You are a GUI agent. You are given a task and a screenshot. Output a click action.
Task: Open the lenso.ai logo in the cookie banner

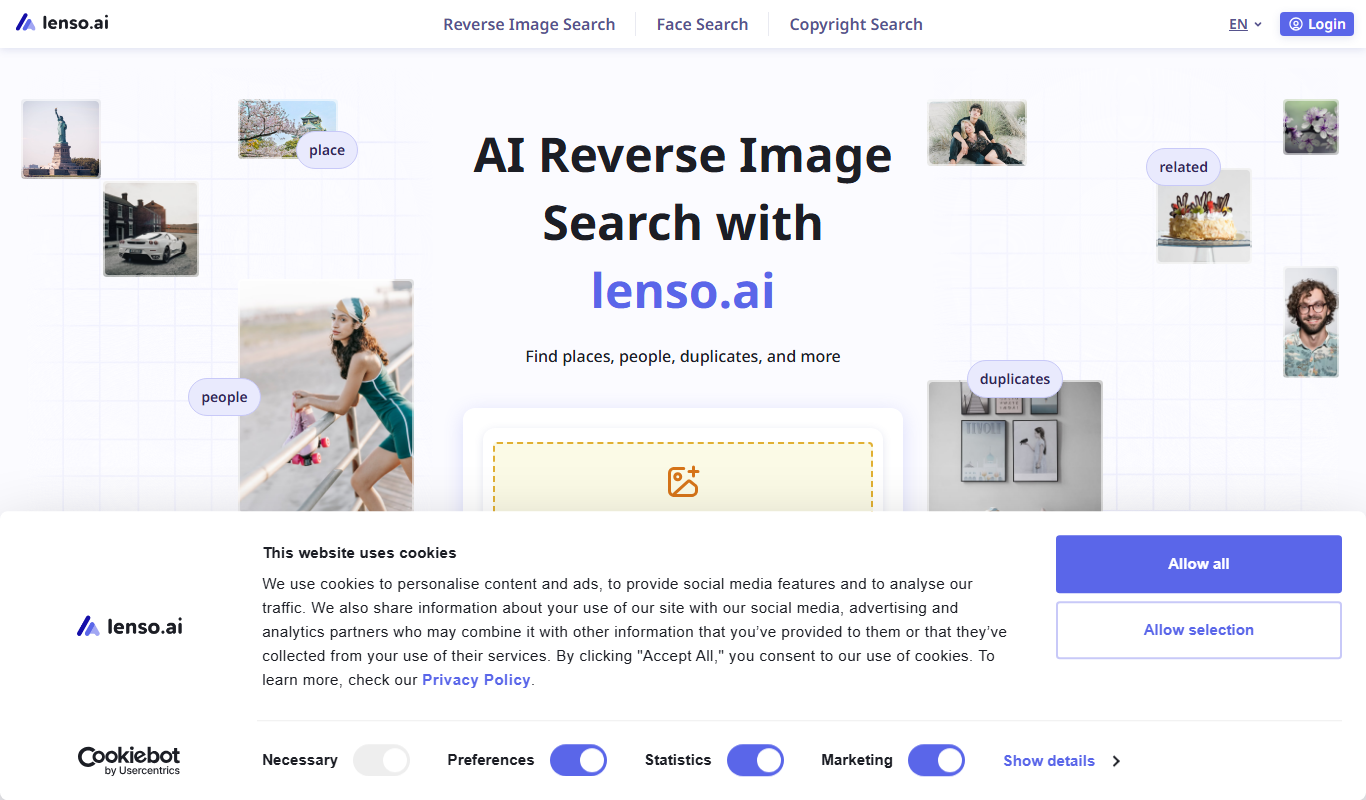[x=130, y=627]
